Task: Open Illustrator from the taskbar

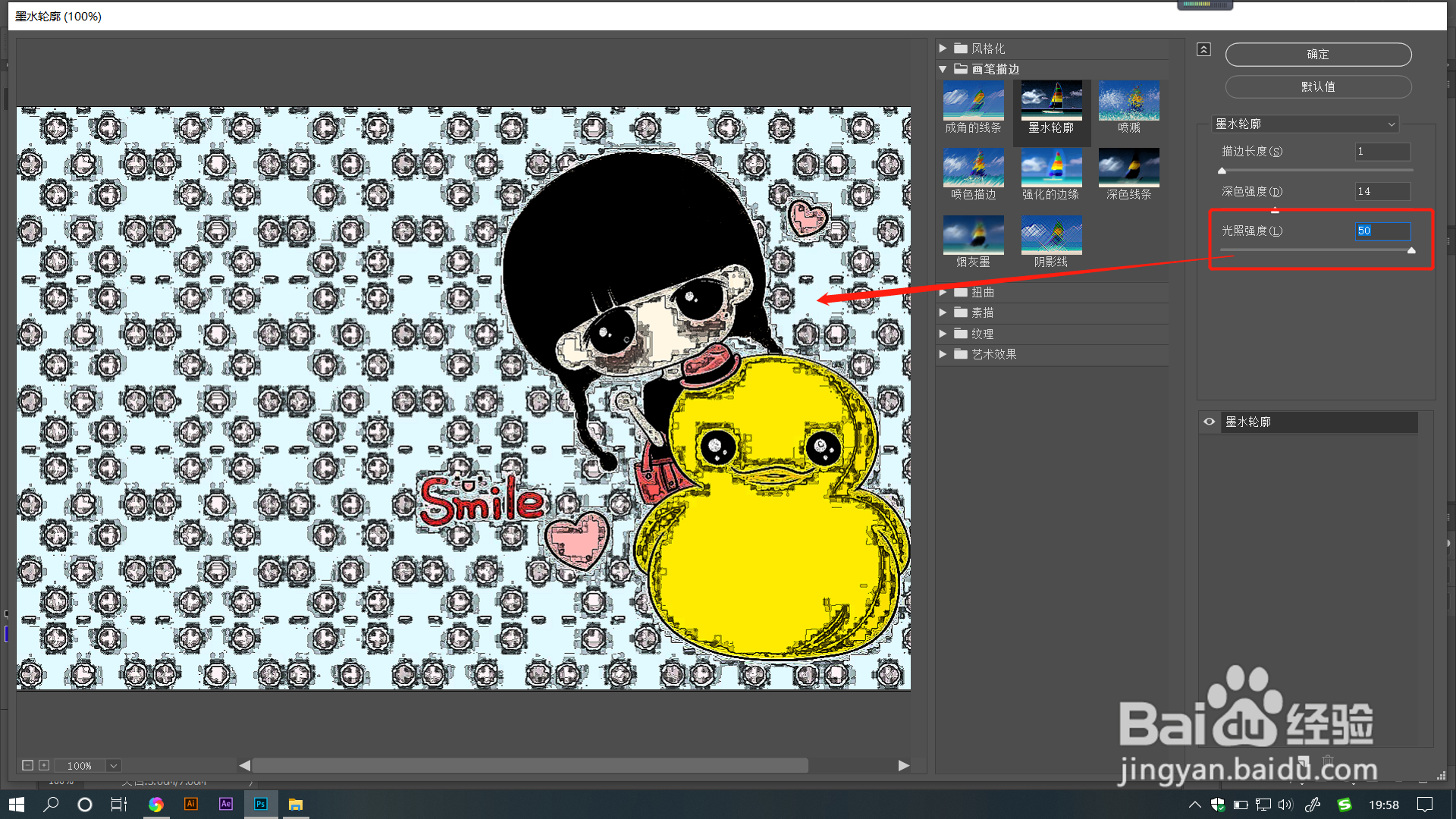Action: click(x=191, y=804)
